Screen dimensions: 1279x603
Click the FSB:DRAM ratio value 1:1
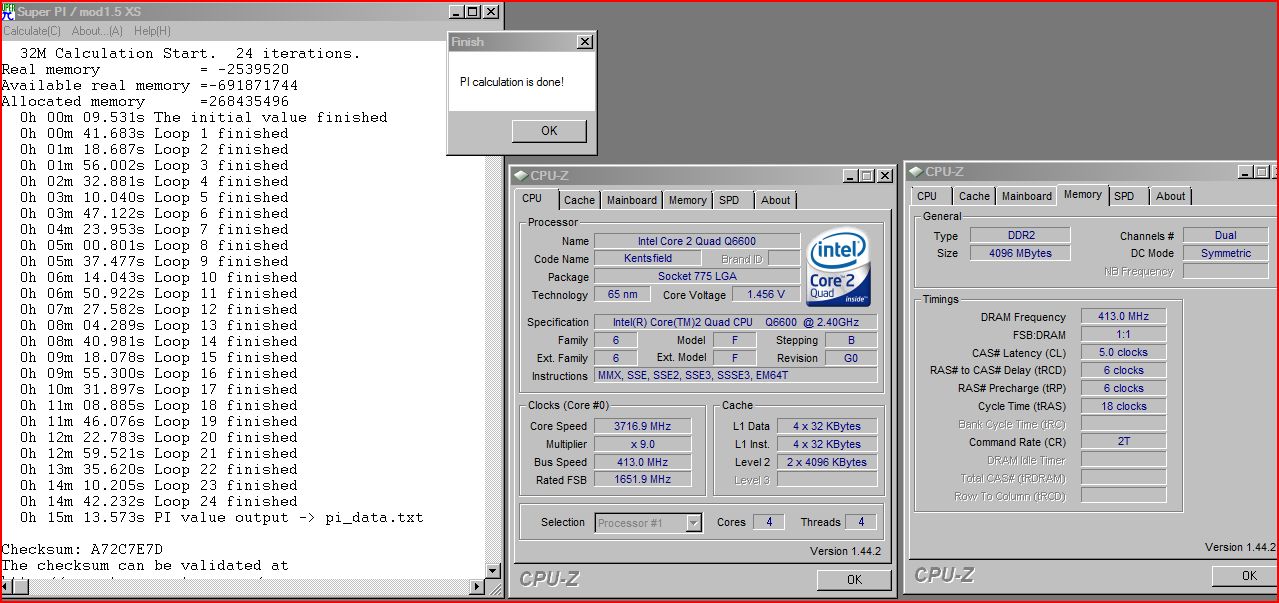click(x=1124, y=334)
